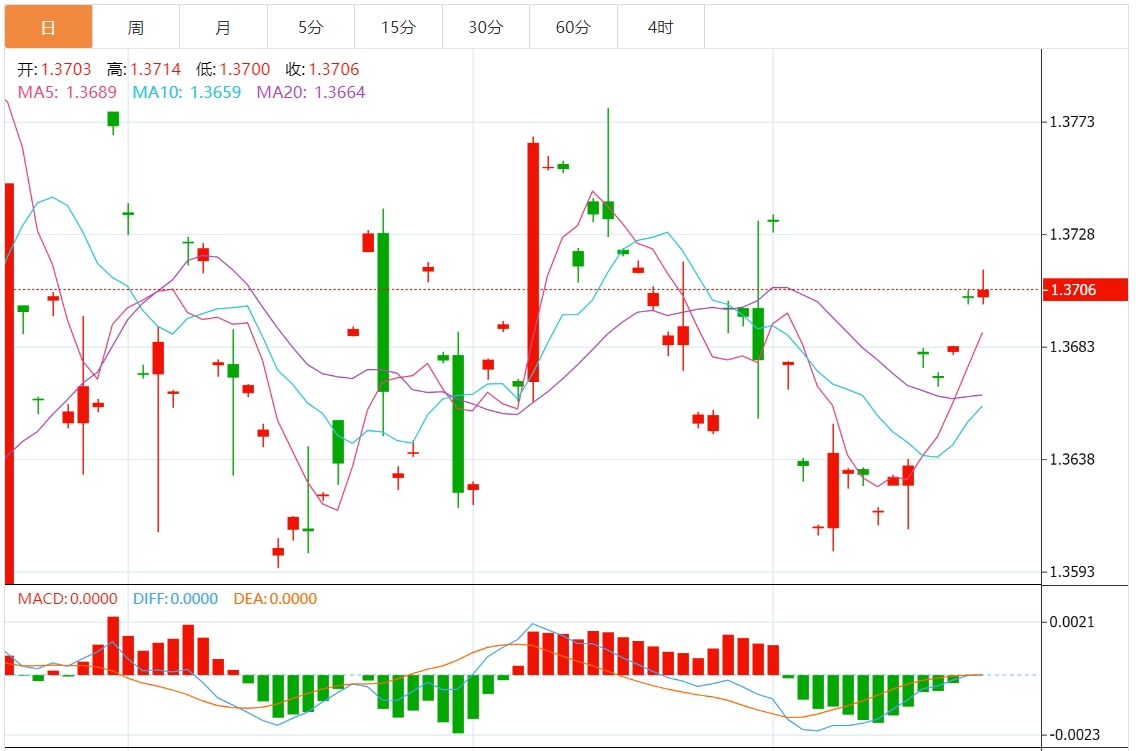Click the -0.0023 MACD axis label

(1074, 735)
